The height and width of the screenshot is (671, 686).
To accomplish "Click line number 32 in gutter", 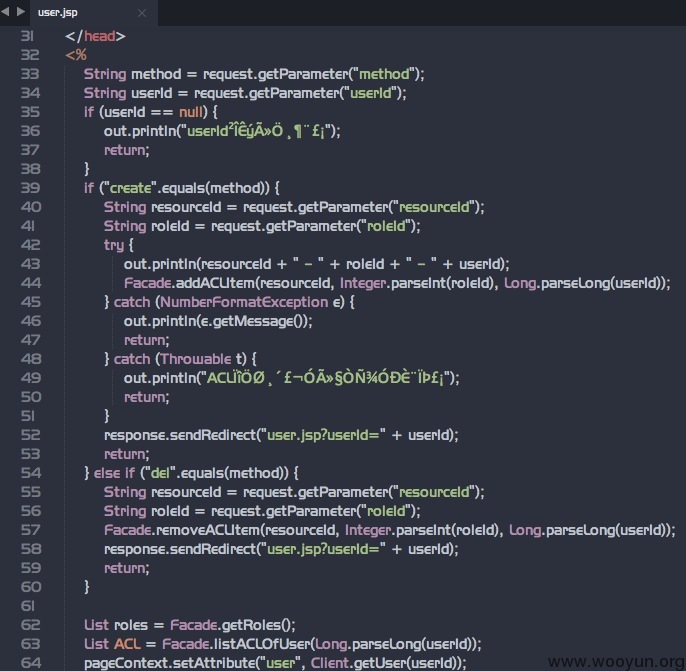I will click(30, 55).
